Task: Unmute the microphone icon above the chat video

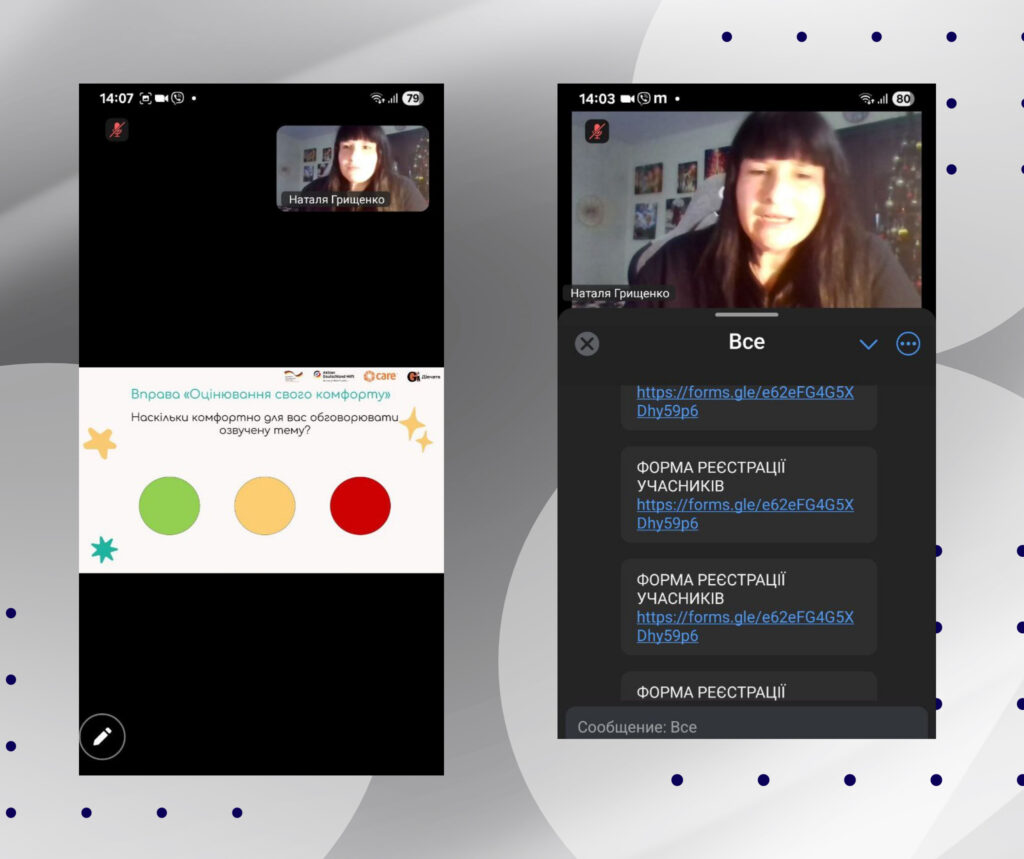Action: point(597,131)
